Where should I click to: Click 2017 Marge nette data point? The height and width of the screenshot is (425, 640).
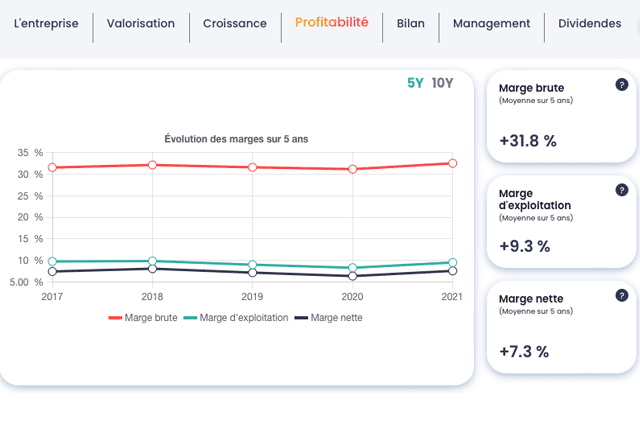click(x=52, y=271)
